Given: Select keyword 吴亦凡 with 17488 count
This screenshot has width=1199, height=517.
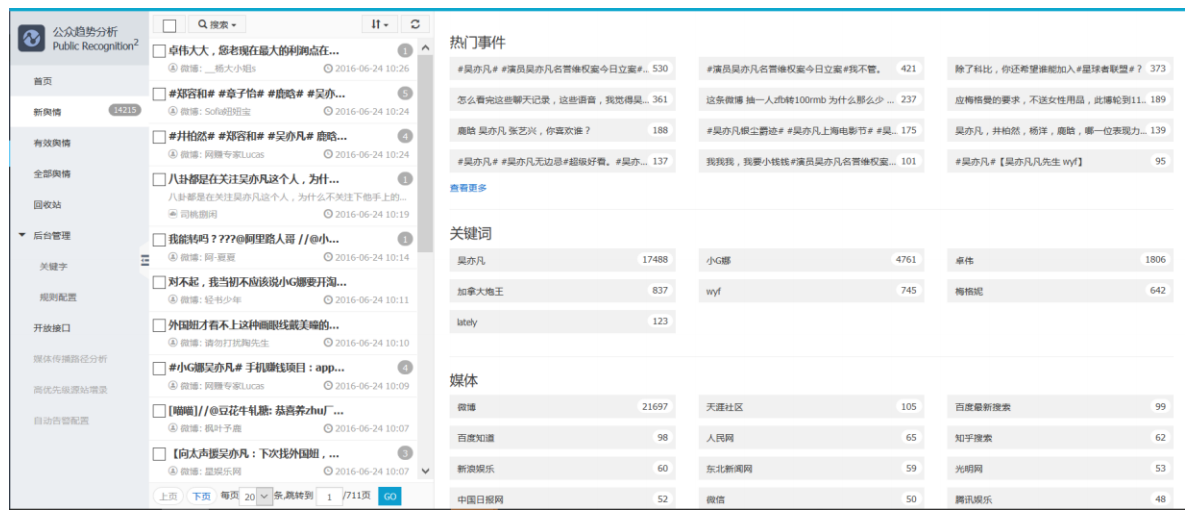Looking at the screenshot, I should (x=562, y=261).
